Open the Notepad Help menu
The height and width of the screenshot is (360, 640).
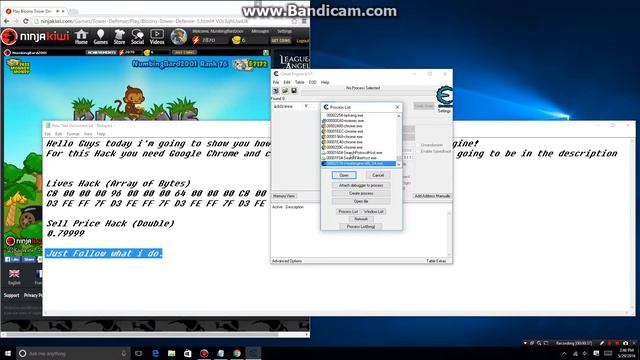coord(101,134)
